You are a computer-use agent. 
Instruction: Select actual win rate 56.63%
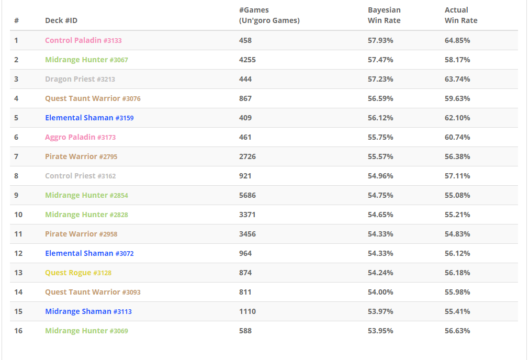pyautogui.click(x=457, y=331)
